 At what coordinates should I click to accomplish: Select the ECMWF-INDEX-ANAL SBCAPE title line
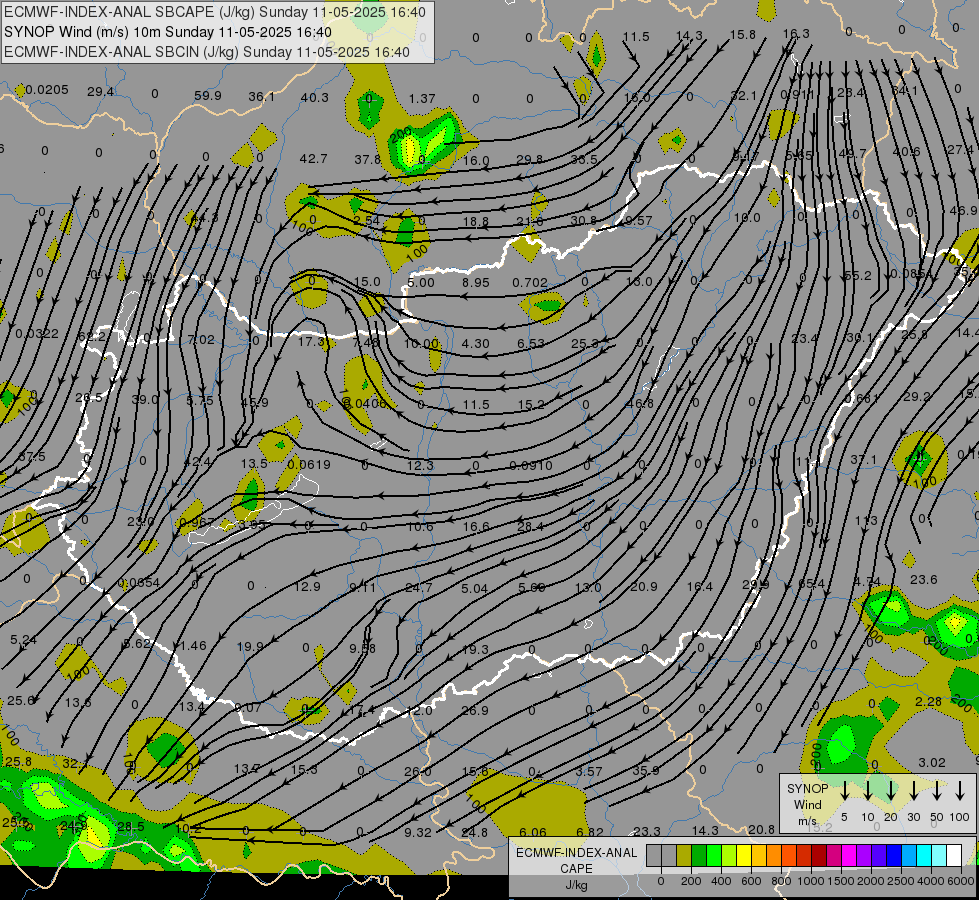[215, 12]
